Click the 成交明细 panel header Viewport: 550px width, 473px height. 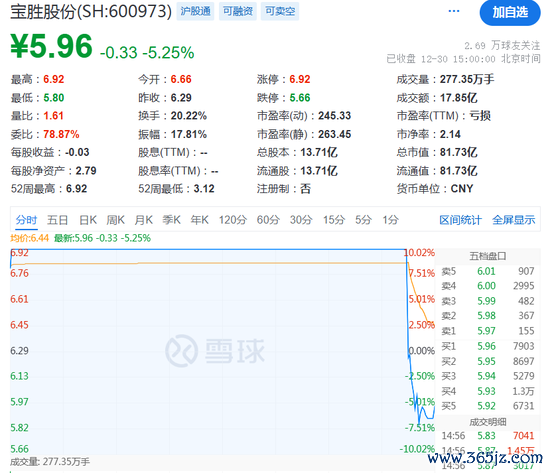(x=488, y=422)
